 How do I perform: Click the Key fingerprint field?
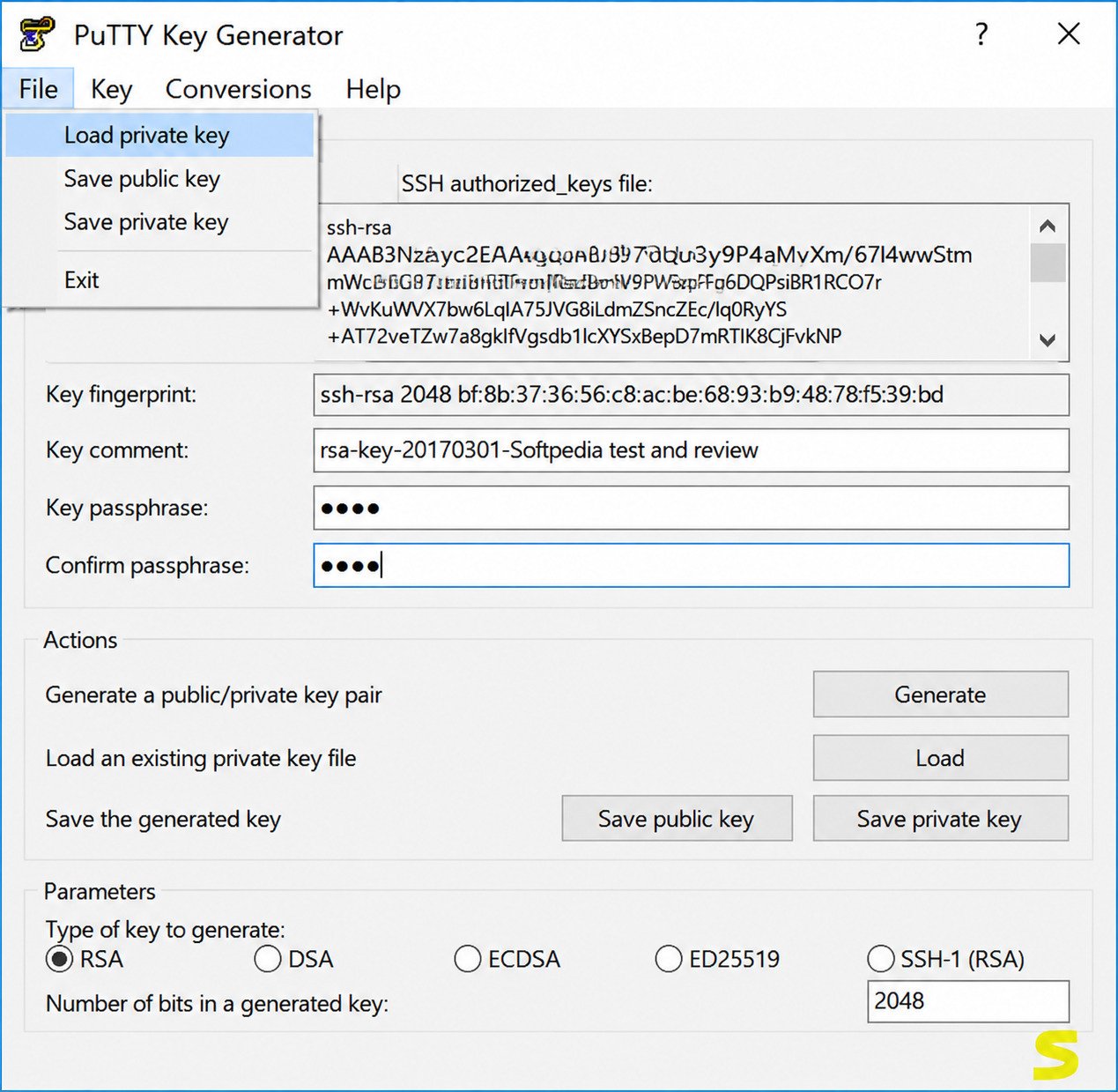[691, 395]
